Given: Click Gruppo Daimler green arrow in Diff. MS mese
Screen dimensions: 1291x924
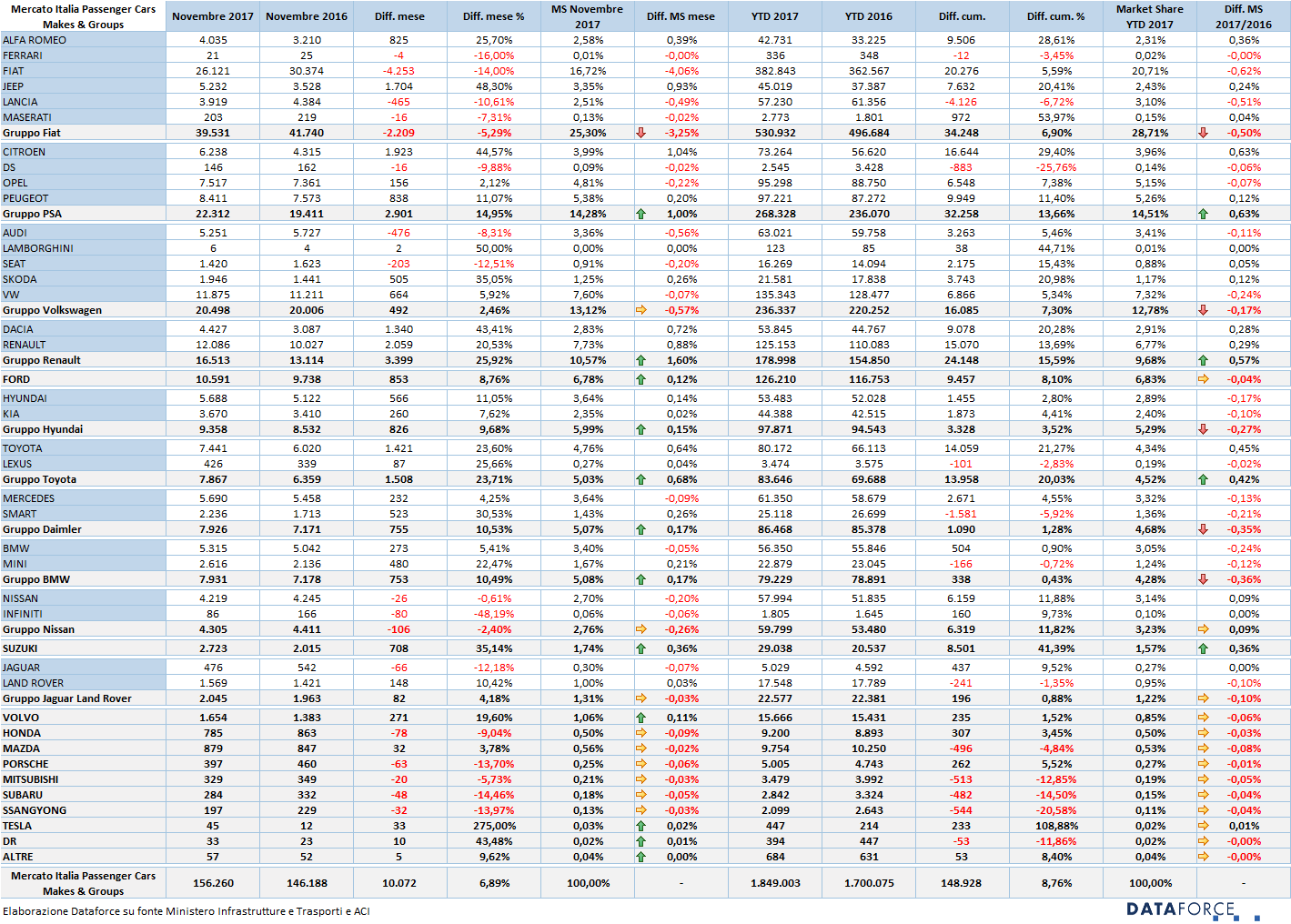Looking at the screenshot, I should click(641, 529).
